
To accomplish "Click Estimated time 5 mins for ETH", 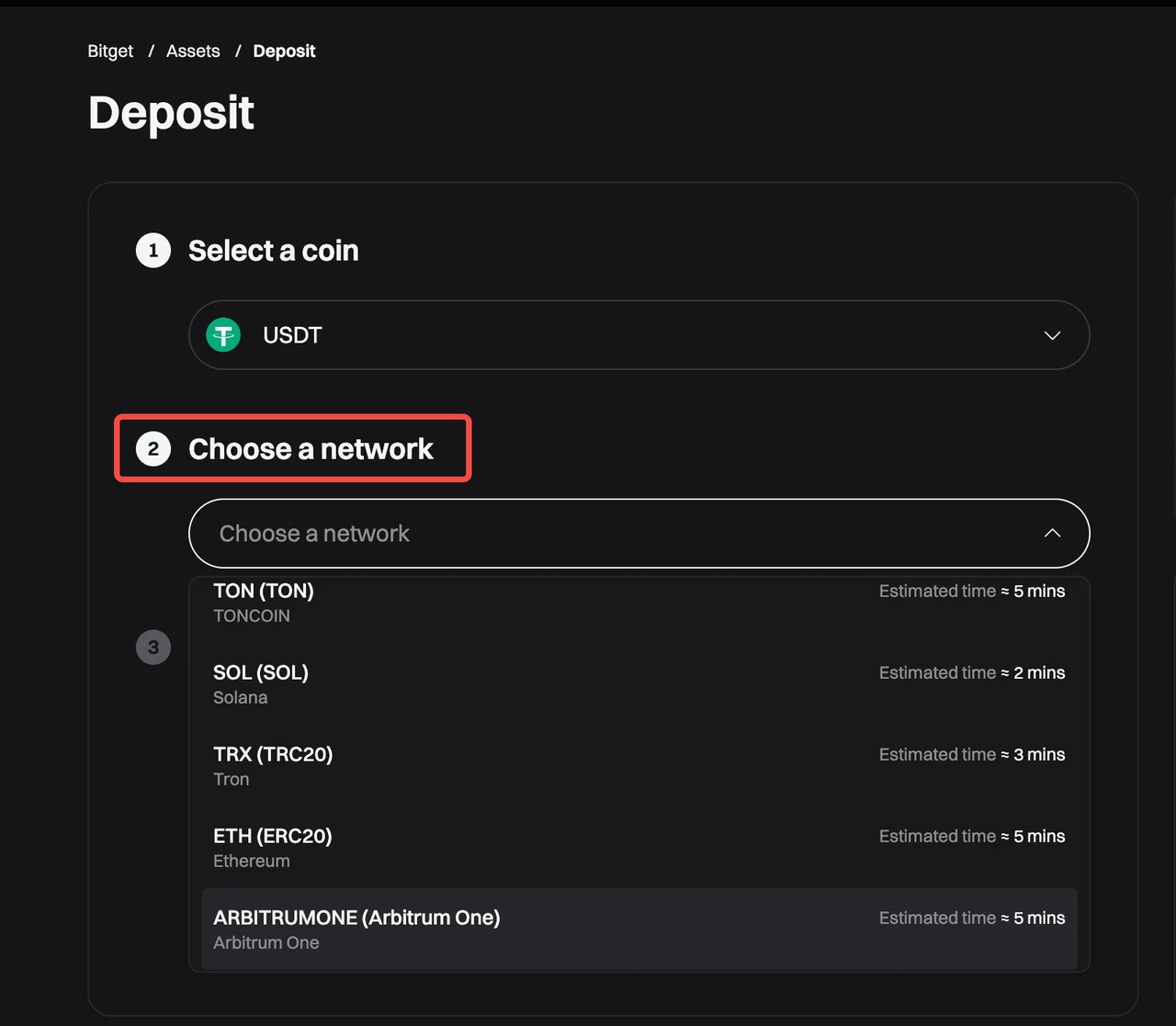I will click(972, 837).
